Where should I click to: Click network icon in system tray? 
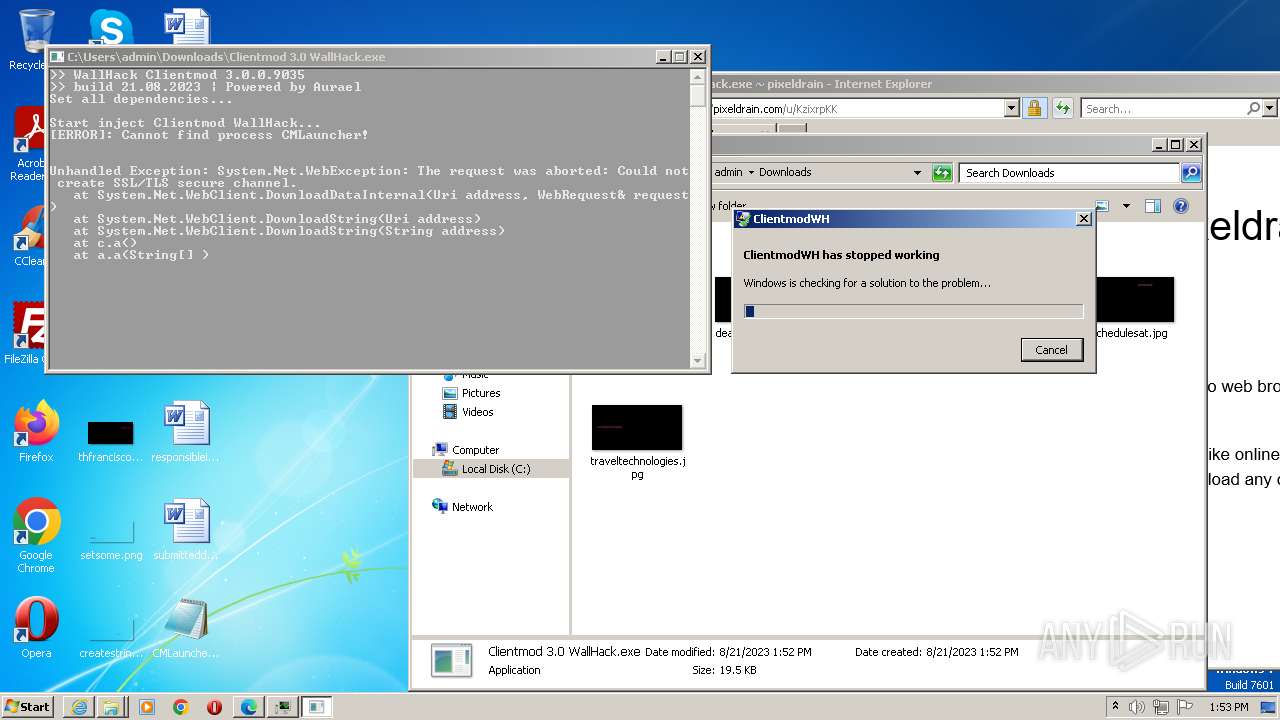point(1160,707)
